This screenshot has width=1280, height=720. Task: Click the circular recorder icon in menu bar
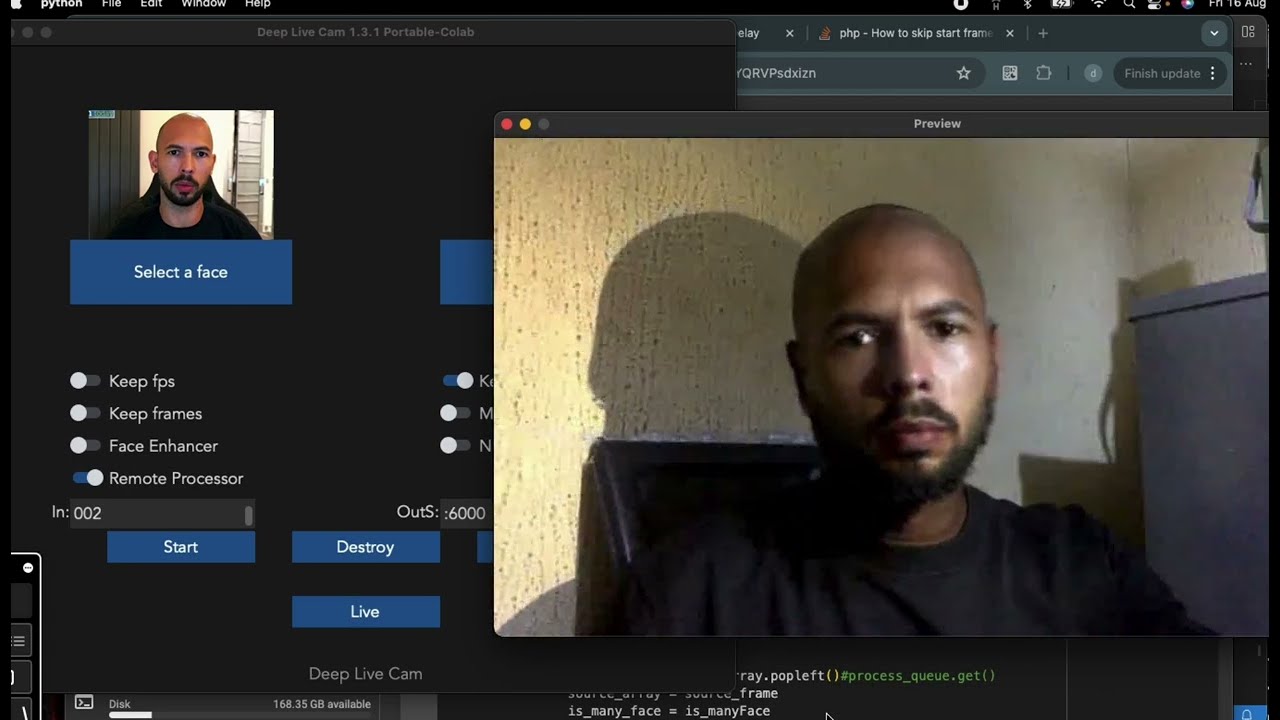[961, 4]
